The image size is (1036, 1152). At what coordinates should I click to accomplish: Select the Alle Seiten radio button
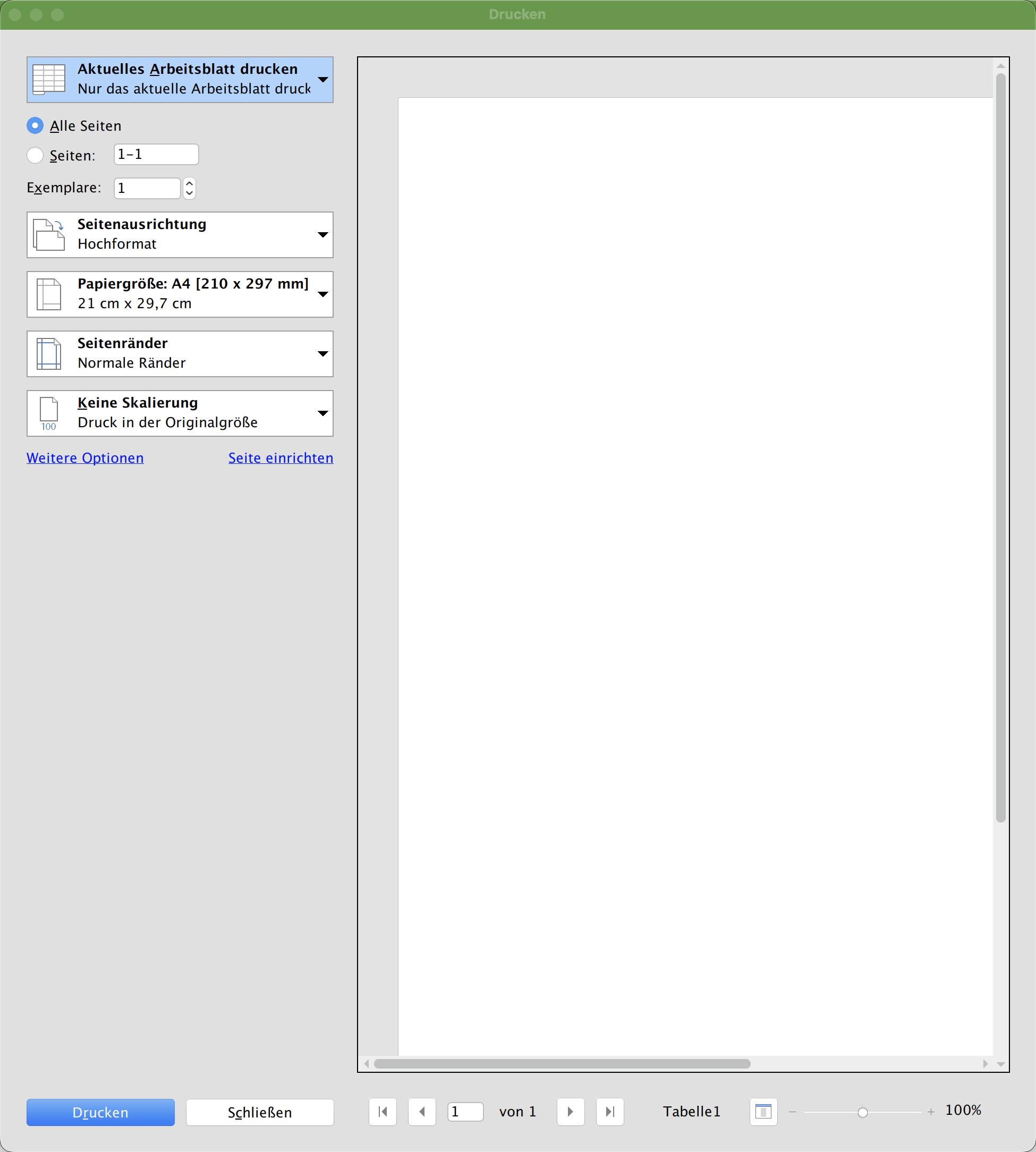click(x=35, y=125)
